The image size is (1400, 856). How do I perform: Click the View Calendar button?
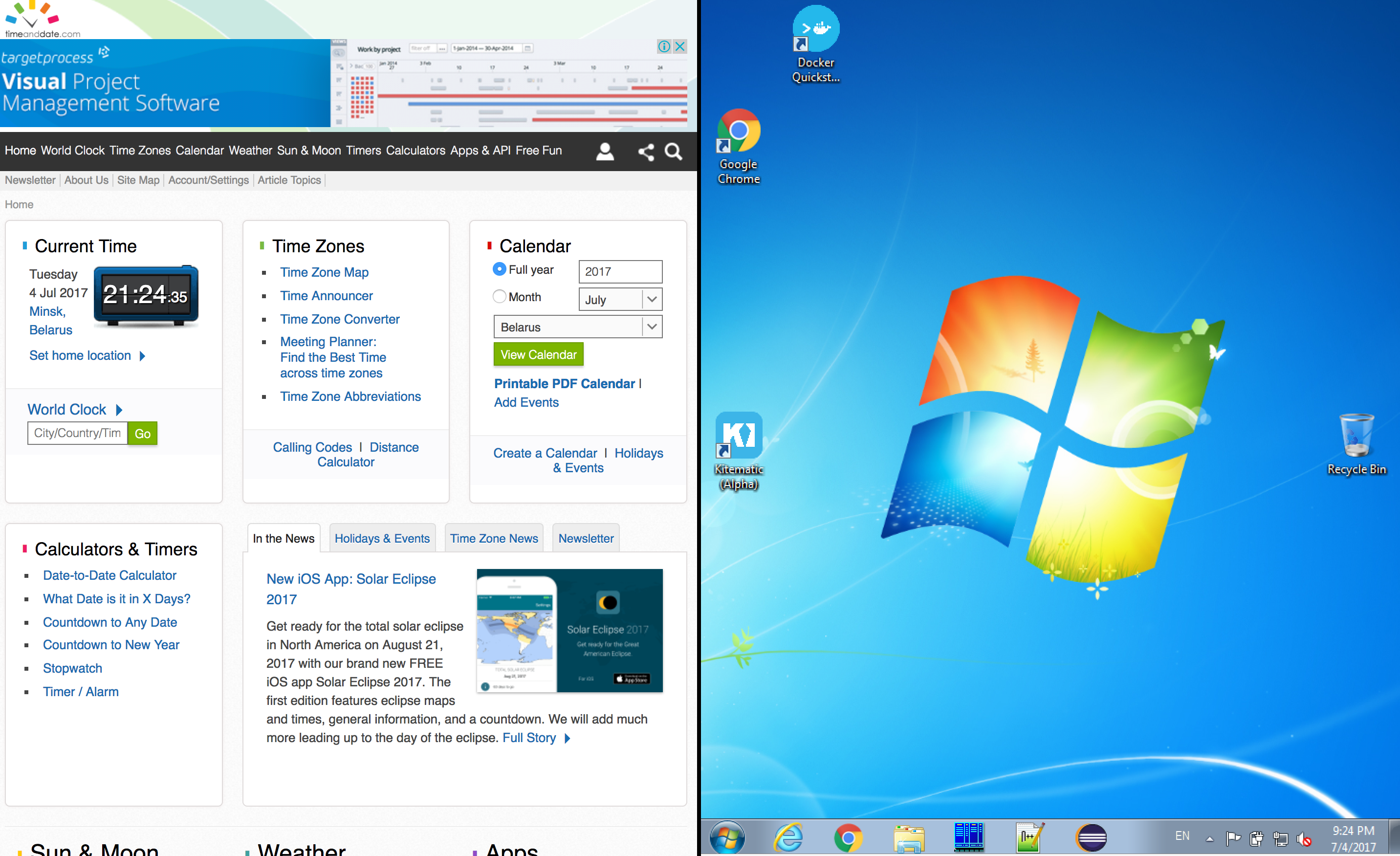click(538, 355)
